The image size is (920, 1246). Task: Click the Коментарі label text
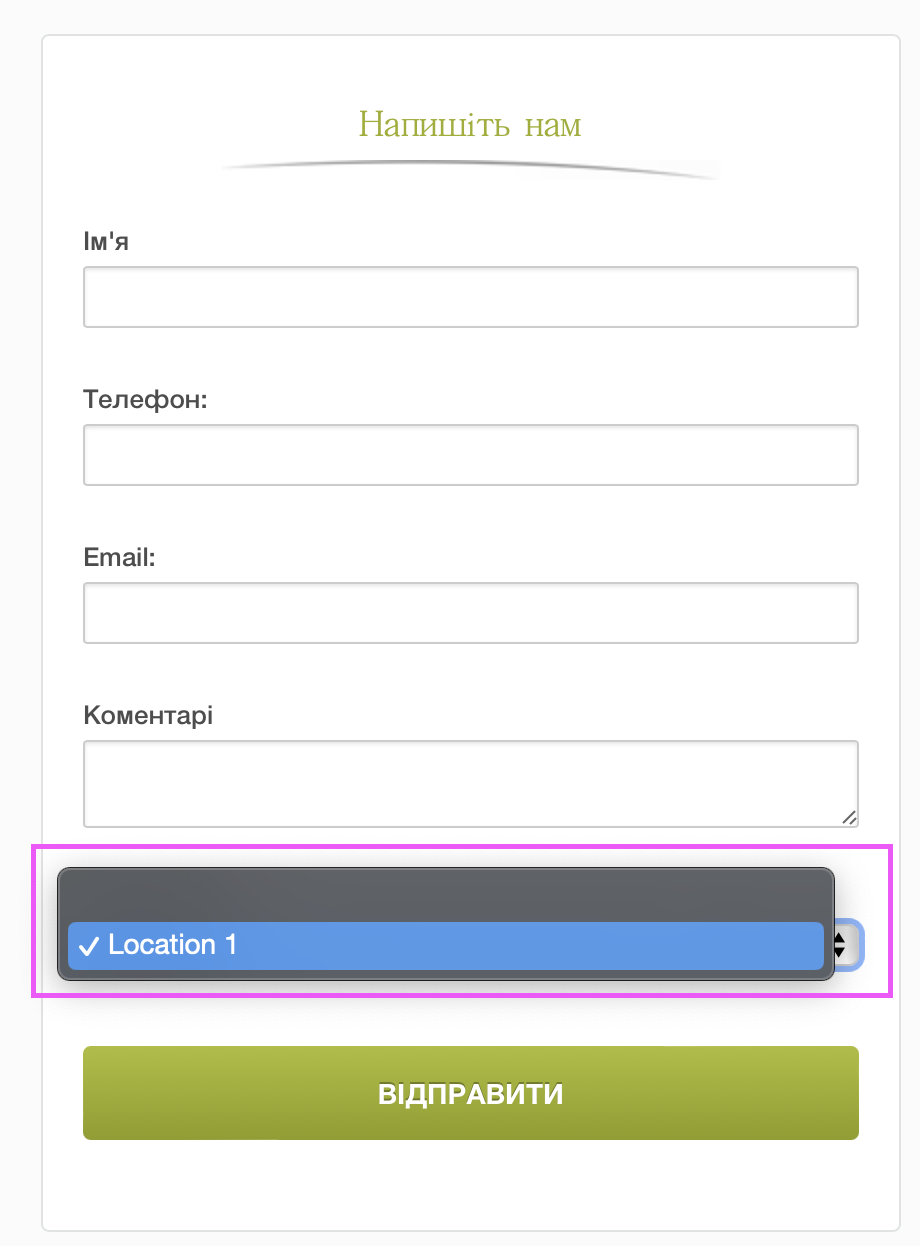[x=148, y=716]
